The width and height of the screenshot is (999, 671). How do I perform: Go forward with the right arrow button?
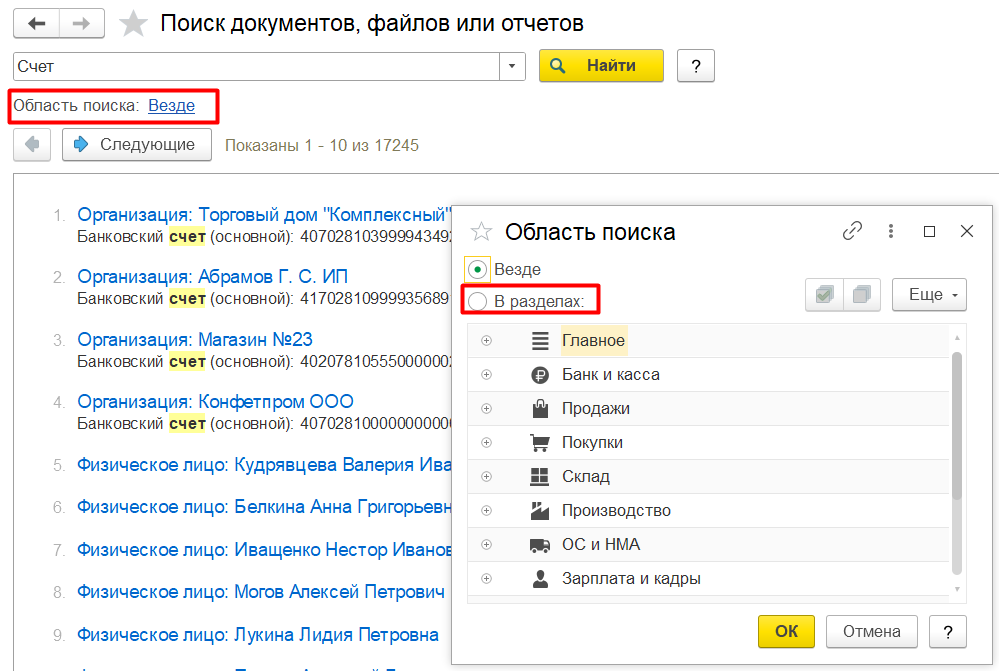coord(83,24)
